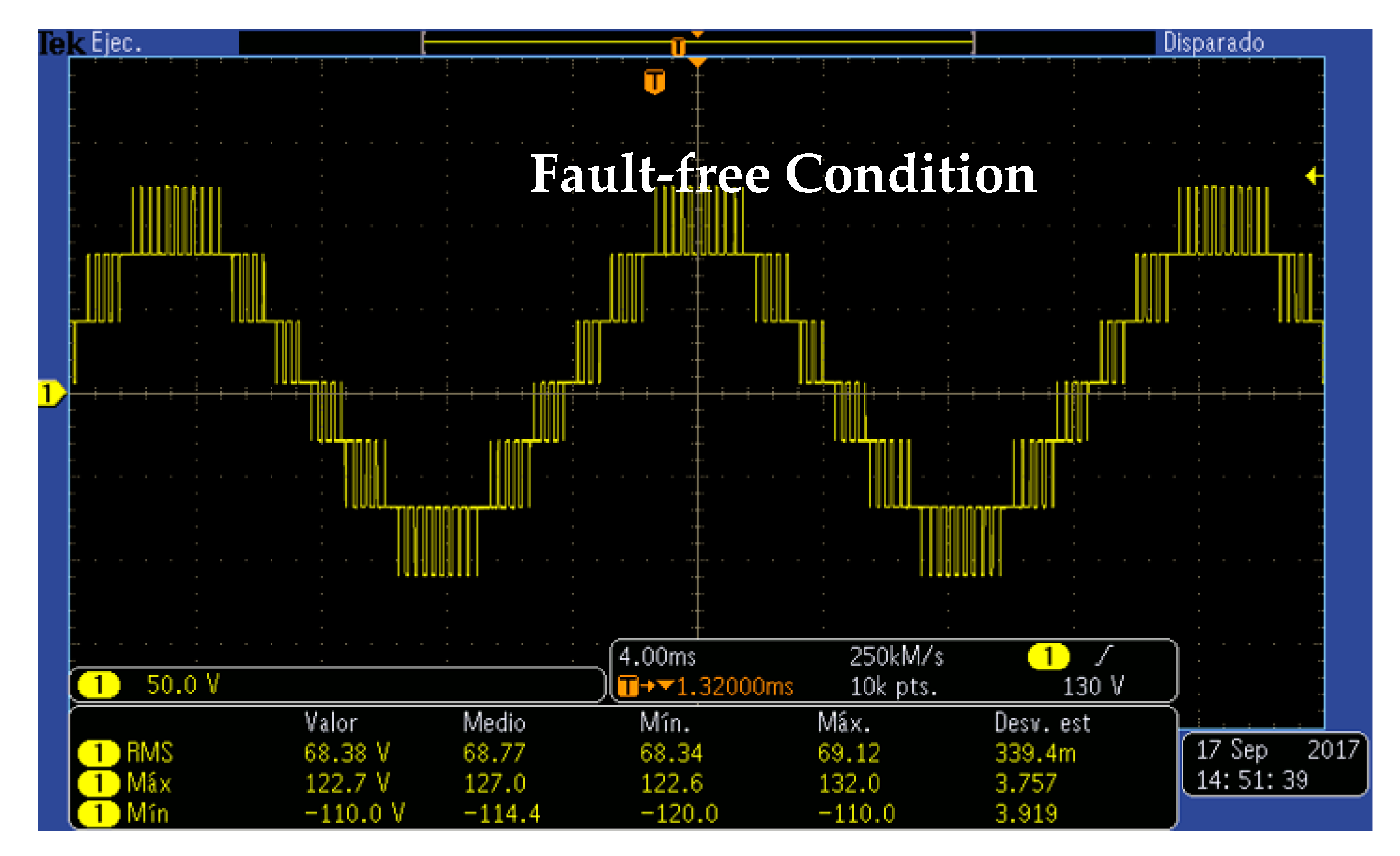Click the 4.00ms time base readout
This screenshot has height=856, width=1400.
coord(657,656)
